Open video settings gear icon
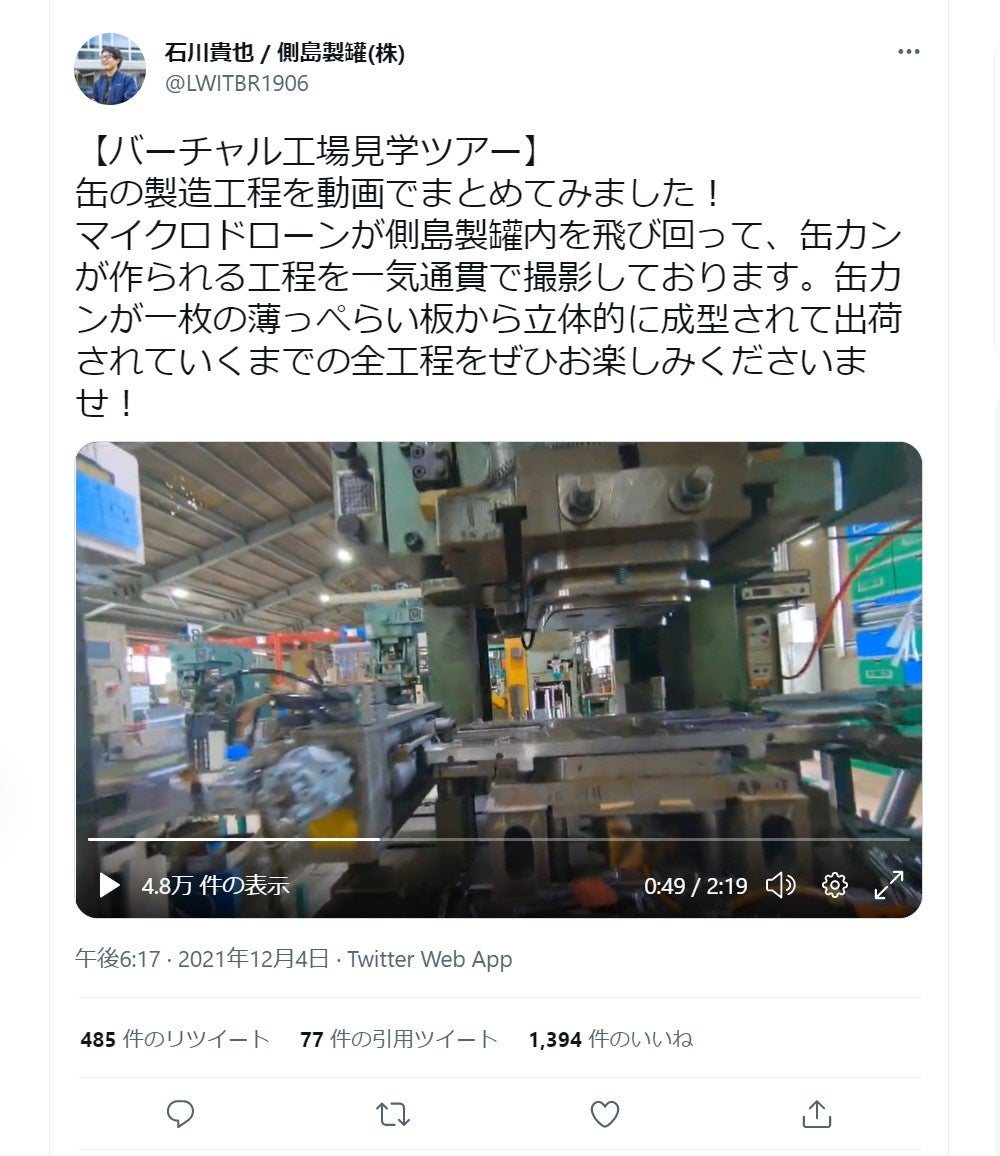This screenshot has height=1156, width=1000. [834, 885]
